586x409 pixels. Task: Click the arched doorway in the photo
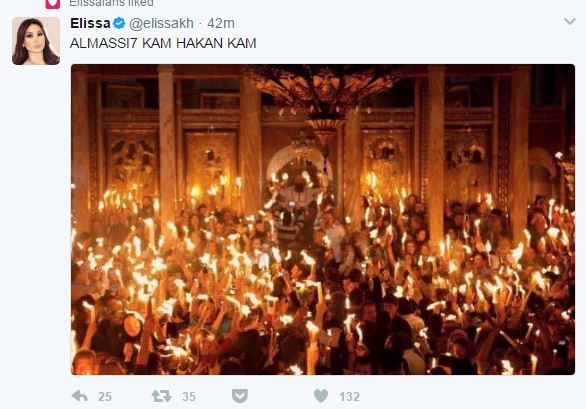click(x=299, y=166)
